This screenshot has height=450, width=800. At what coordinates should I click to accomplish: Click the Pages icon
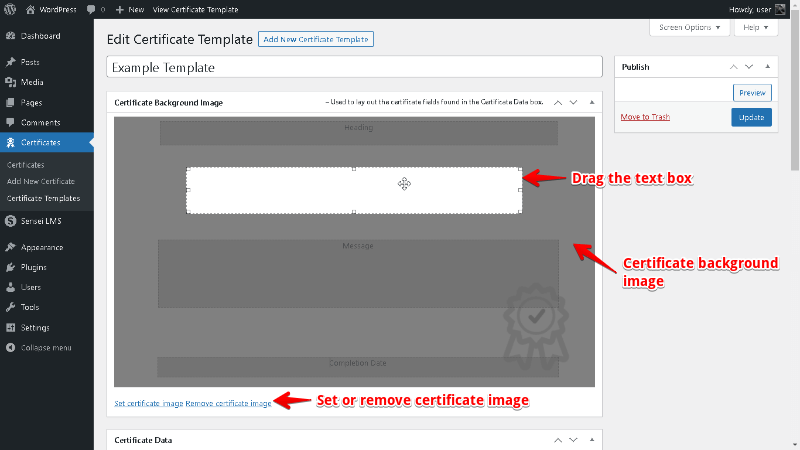[10, 103]
